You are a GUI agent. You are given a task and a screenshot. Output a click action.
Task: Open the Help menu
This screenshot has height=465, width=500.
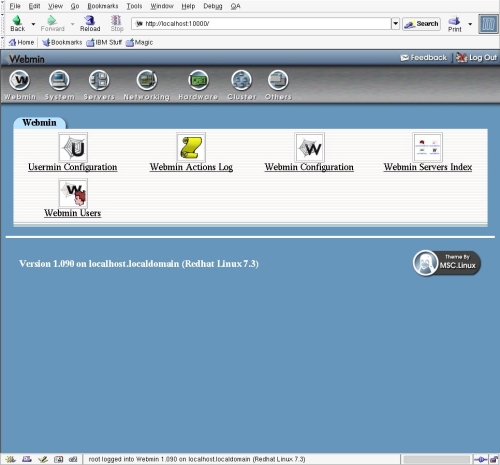coord(188,6)
